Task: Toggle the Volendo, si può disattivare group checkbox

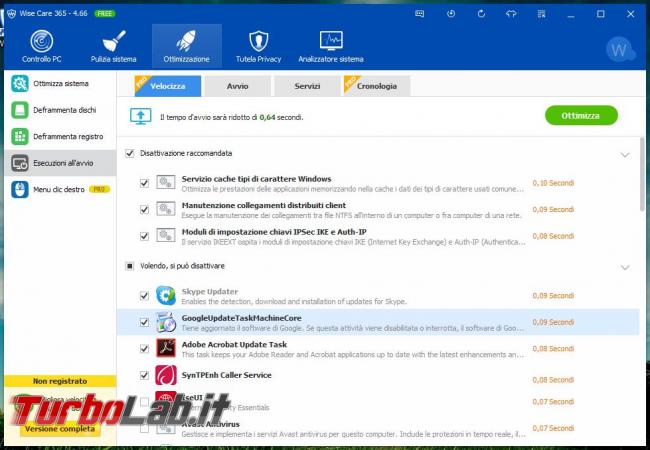Action: point(130,266)
